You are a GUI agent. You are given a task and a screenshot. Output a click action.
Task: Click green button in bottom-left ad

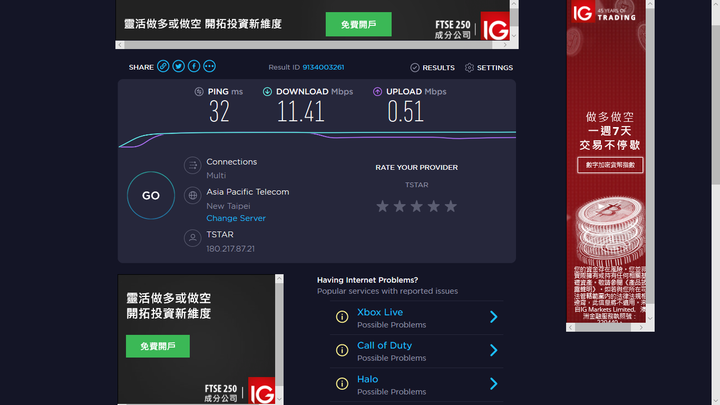(x=158, y=346)
